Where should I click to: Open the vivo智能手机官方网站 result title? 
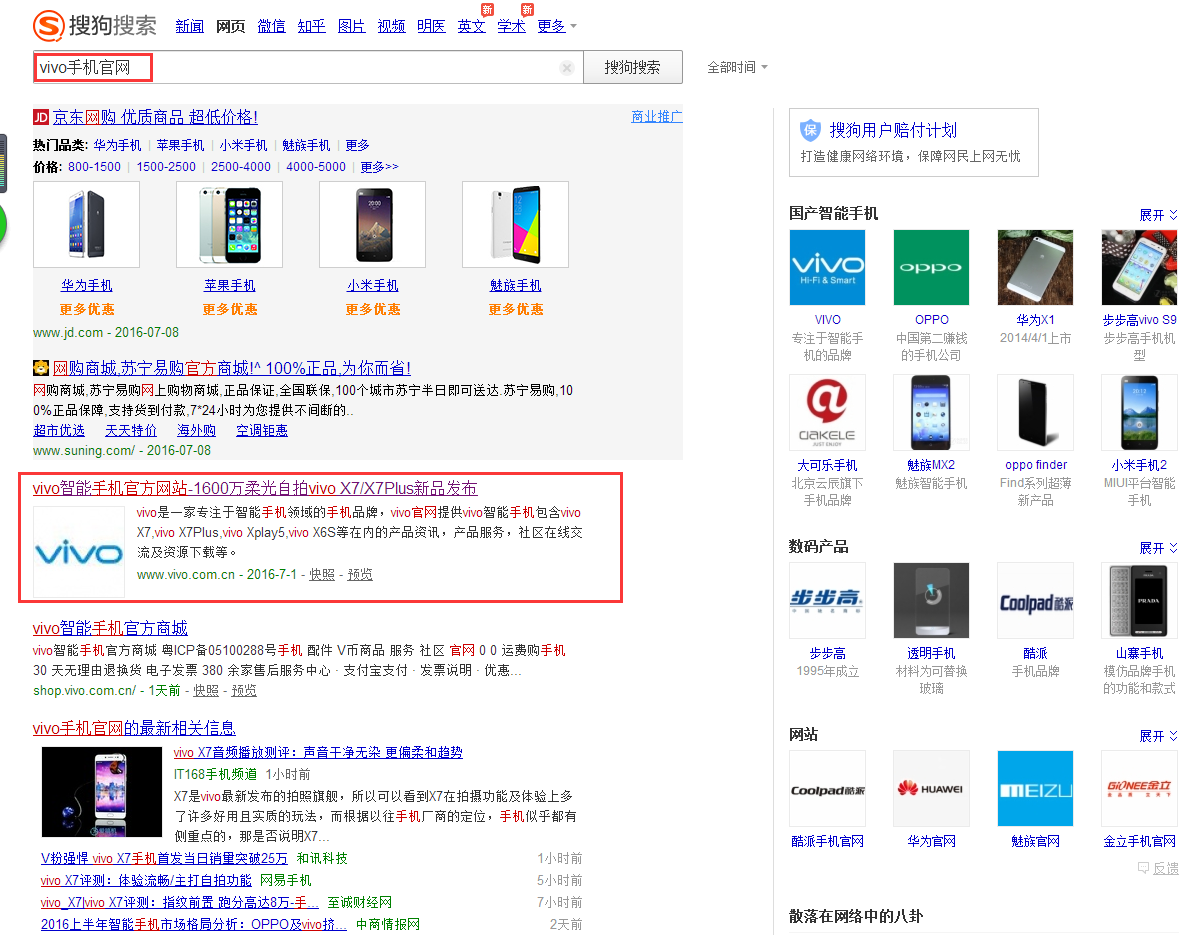pos(255,488)
